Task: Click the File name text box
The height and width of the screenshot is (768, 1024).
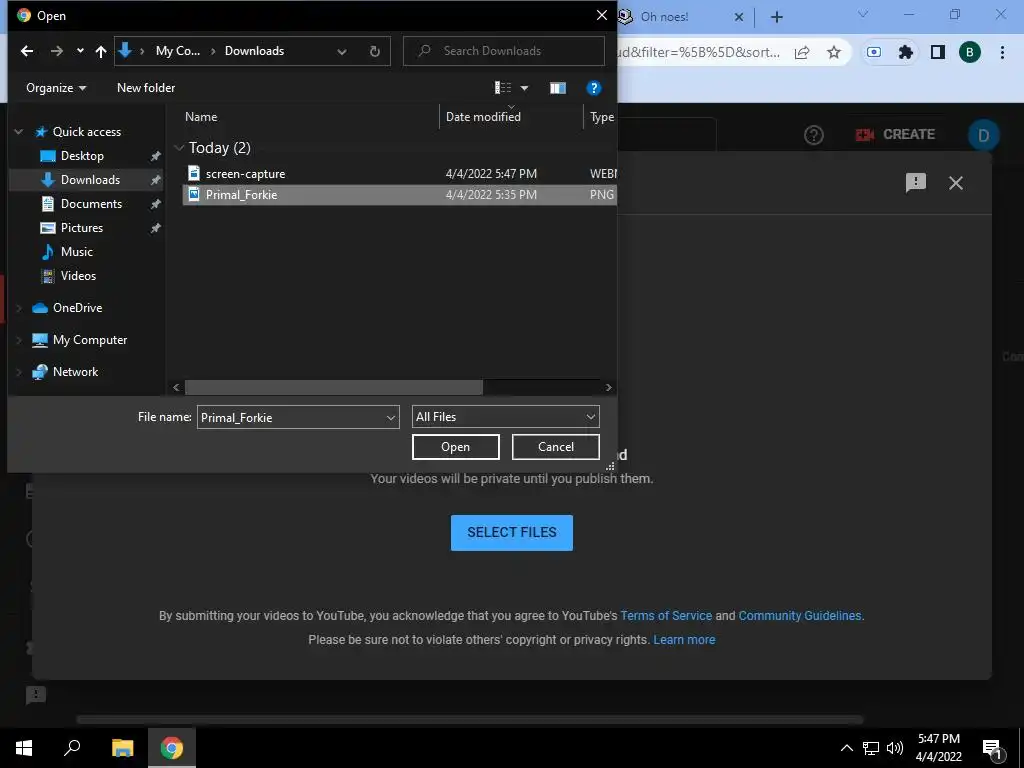Action: 291,417
